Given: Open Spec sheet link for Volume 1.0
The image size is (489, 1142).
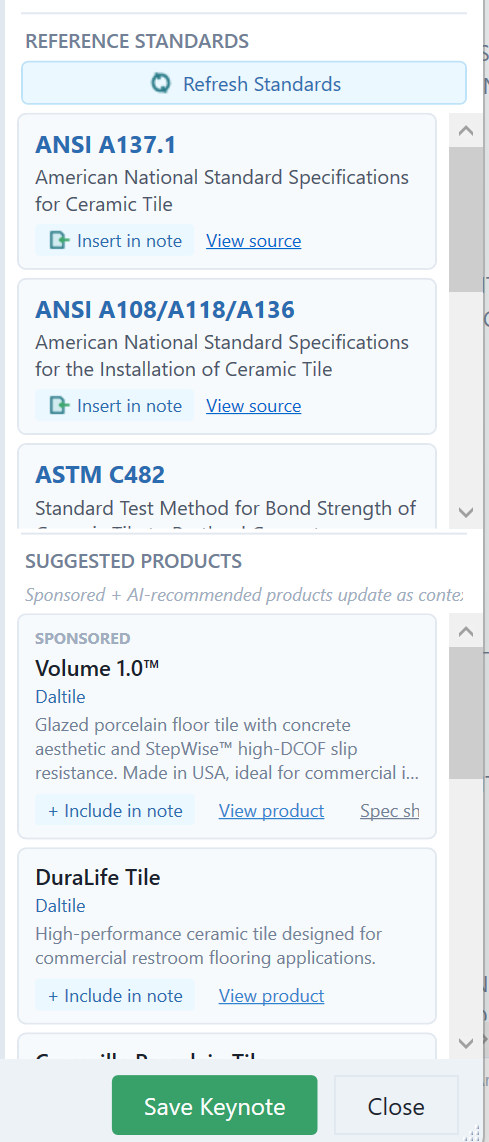Looking at the screenshot, I should [390, 811].
